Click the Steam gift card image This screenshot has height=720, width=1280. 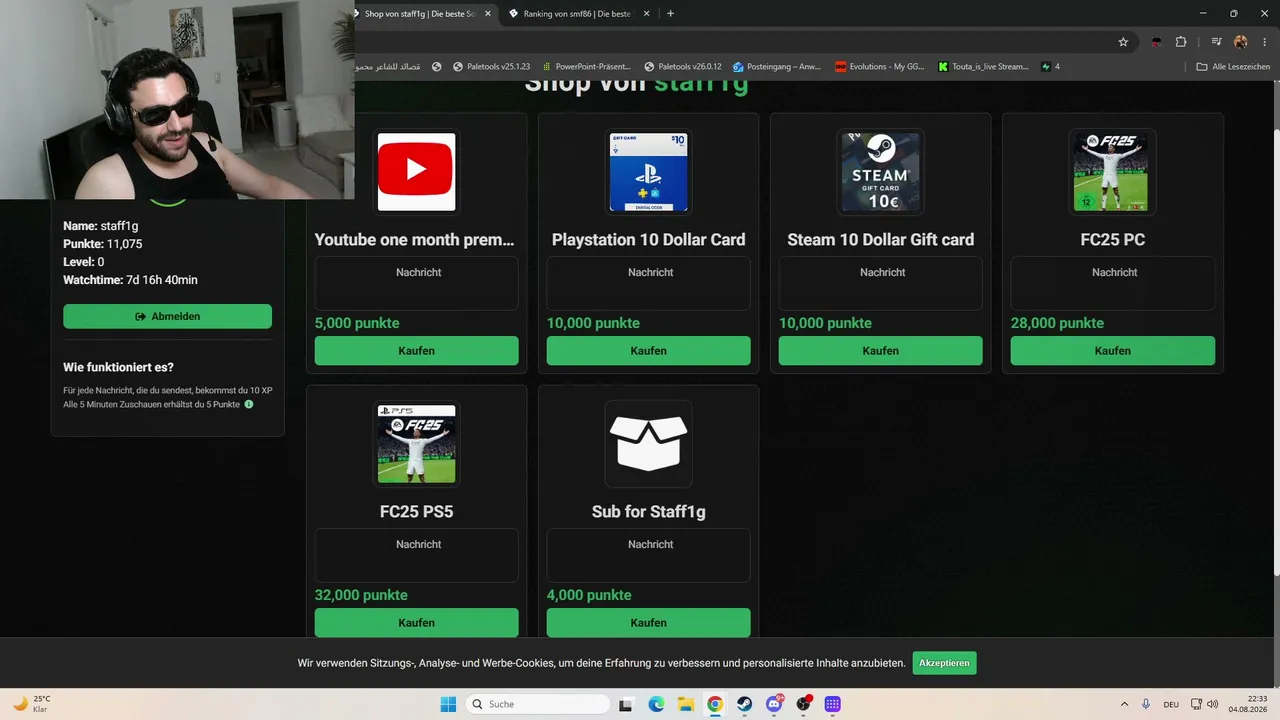(880, 171)
